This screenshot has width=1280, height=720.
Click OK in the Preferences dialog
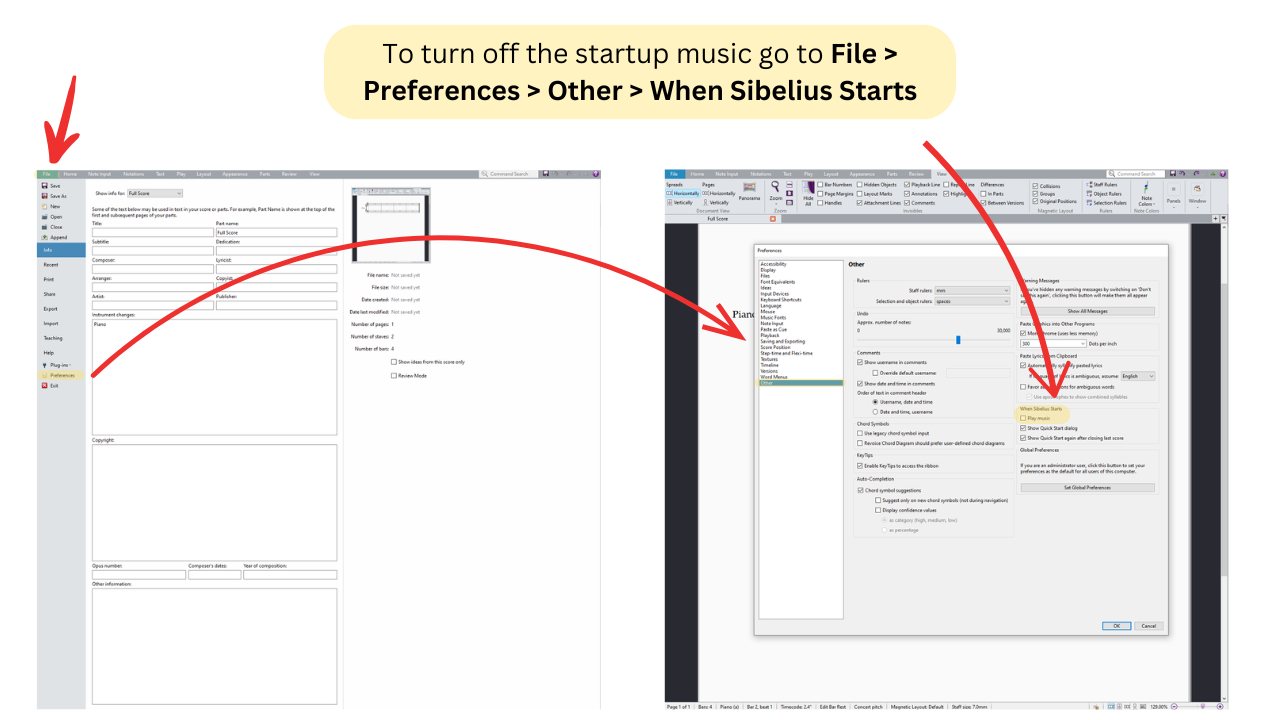click(x=1116, y=626)
